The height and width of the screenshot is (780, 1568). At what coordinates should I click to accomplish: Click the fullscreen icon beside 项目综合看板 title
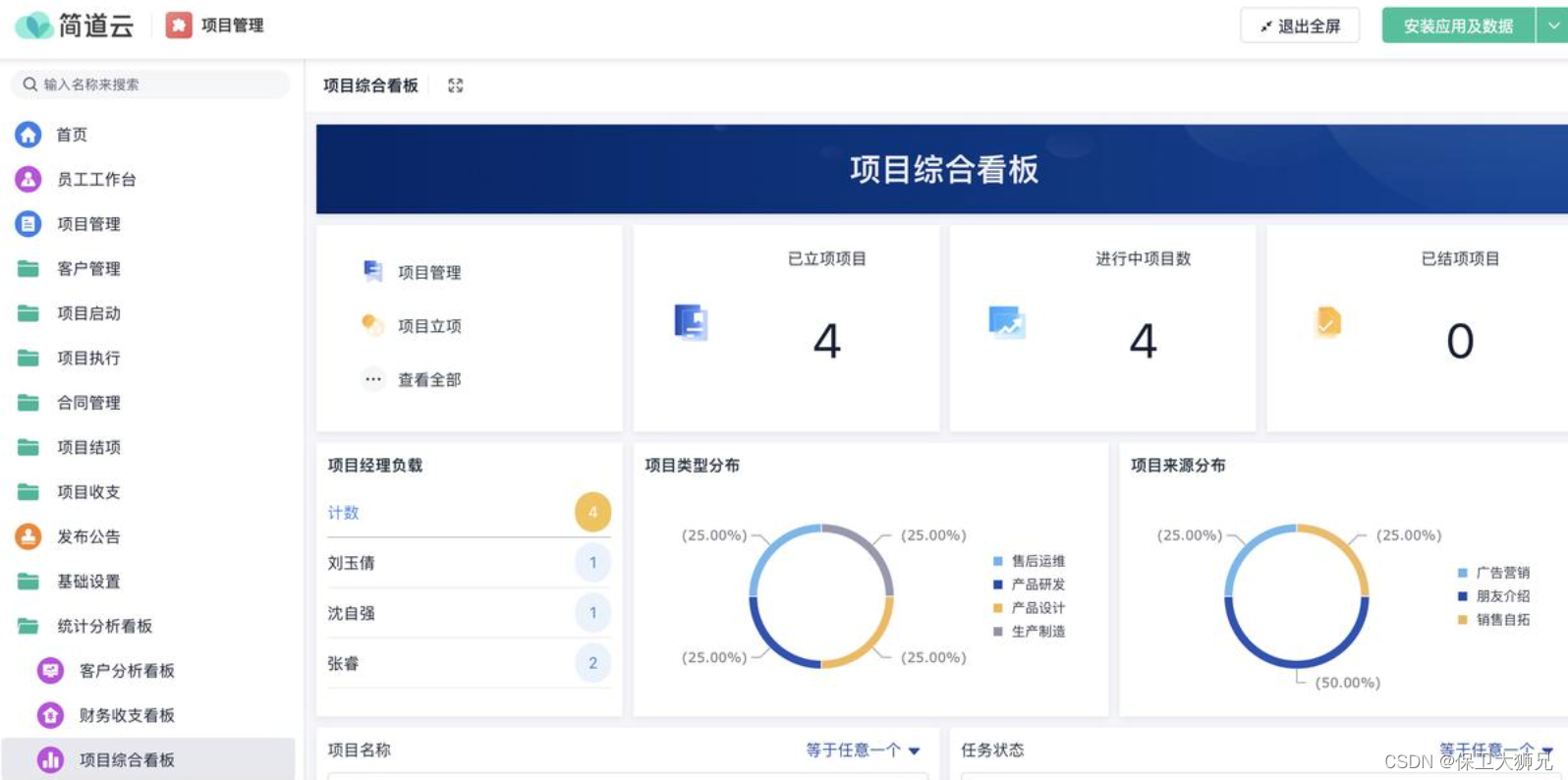coord(455,85)
